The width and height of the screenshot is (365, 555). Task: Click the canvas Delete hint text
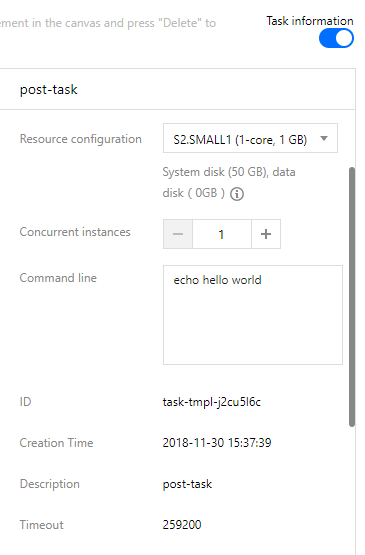pyautogui.click(x=108, y=23)
